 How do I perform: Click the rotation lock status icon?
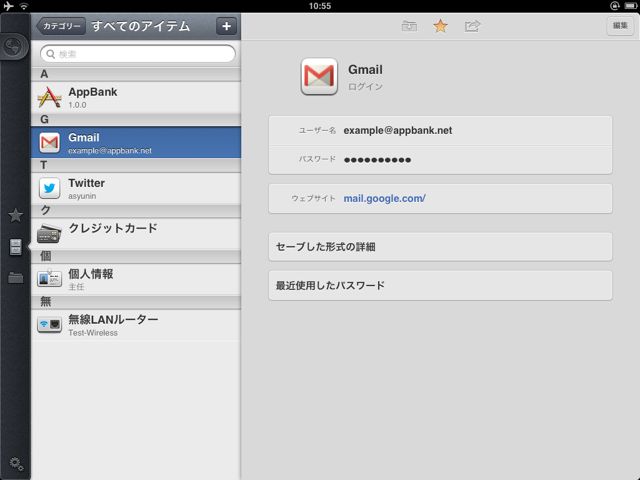coord(615,6)
